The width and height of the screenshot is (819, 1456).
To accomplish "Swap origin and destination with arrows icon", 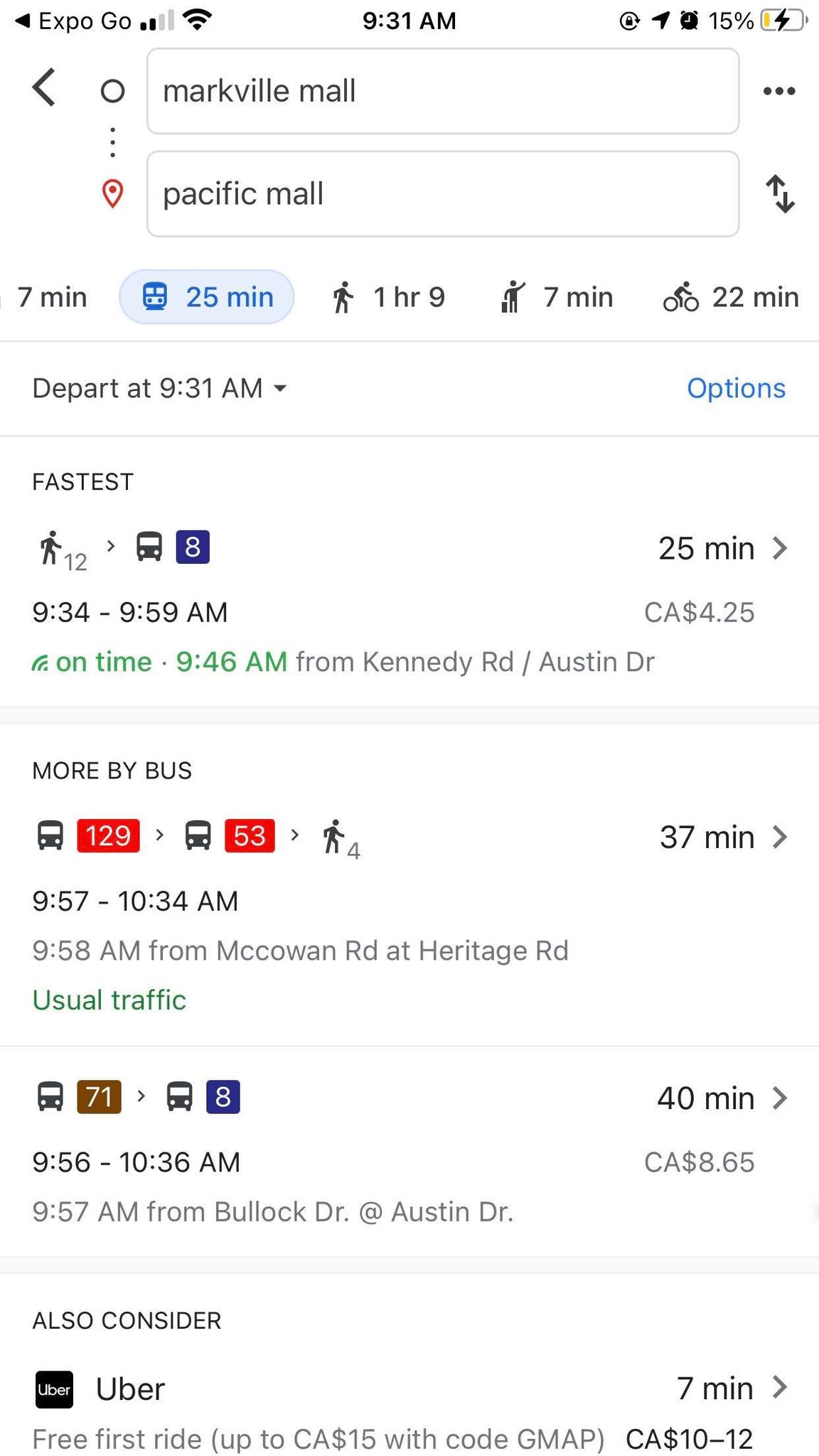I will (780, 194).
